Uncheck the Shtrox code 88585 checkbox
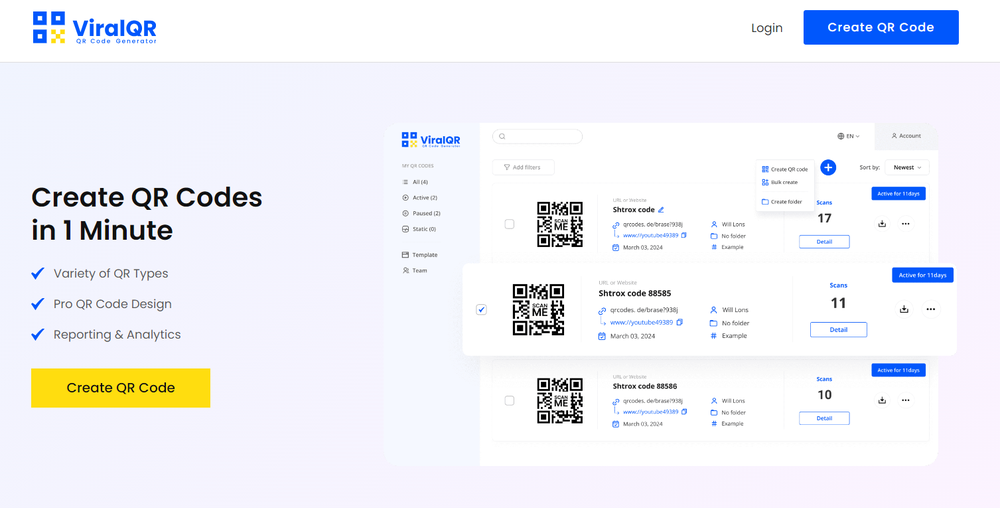Screen dimensions: 1000x508 point(482,310)
